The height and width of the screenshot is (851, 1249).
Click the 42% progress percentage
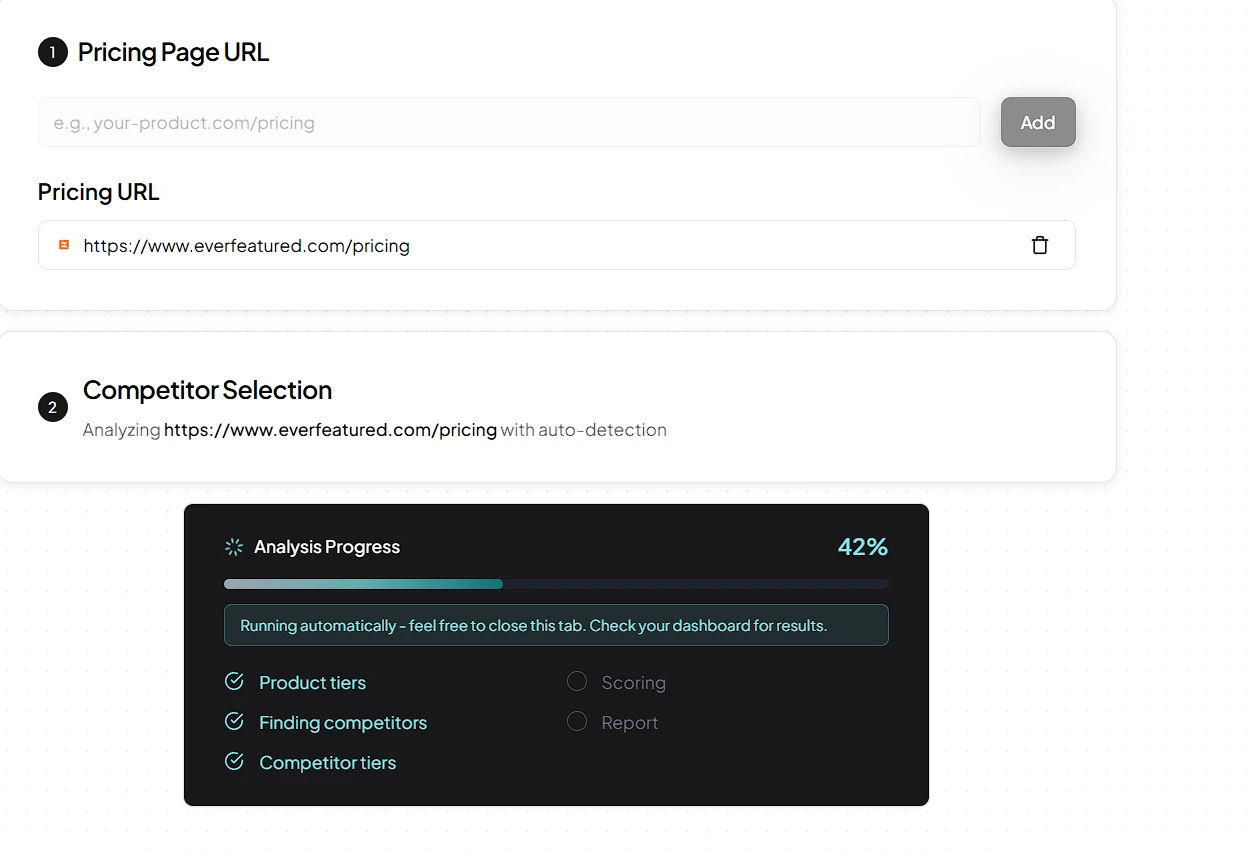(862, 547)
